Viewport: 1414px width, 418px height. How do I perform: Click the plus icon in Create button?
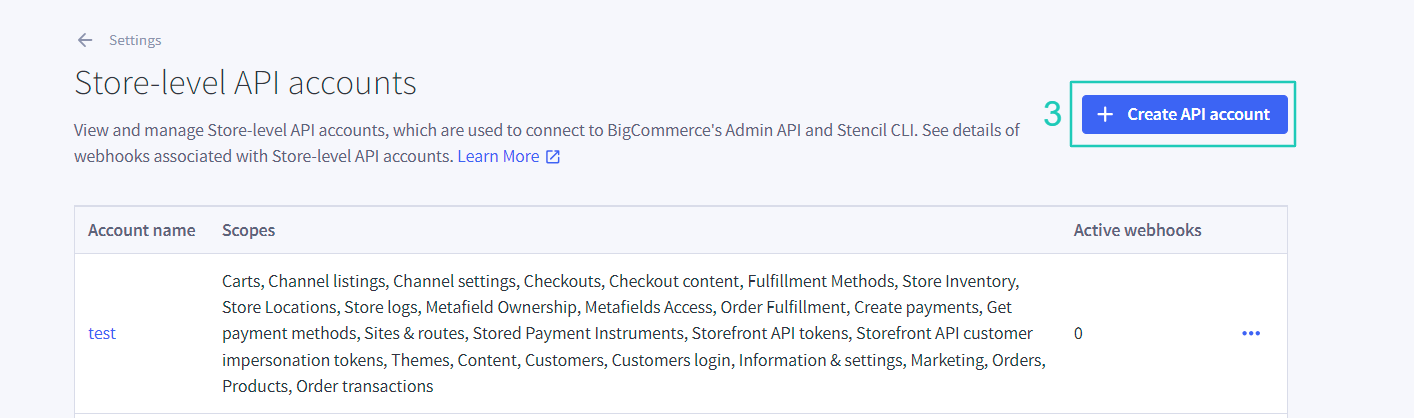tap(1105, 114)
